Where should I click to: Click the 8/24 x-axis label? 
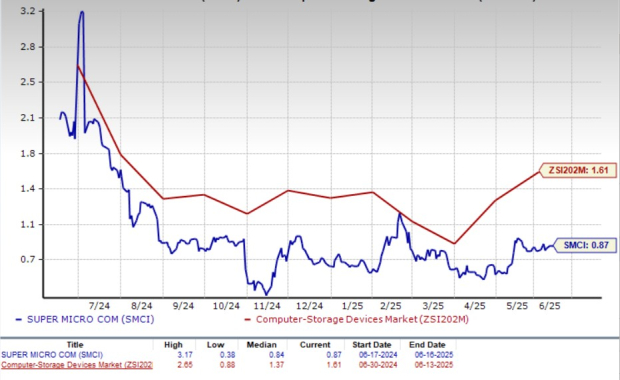(x=142, y=306)
